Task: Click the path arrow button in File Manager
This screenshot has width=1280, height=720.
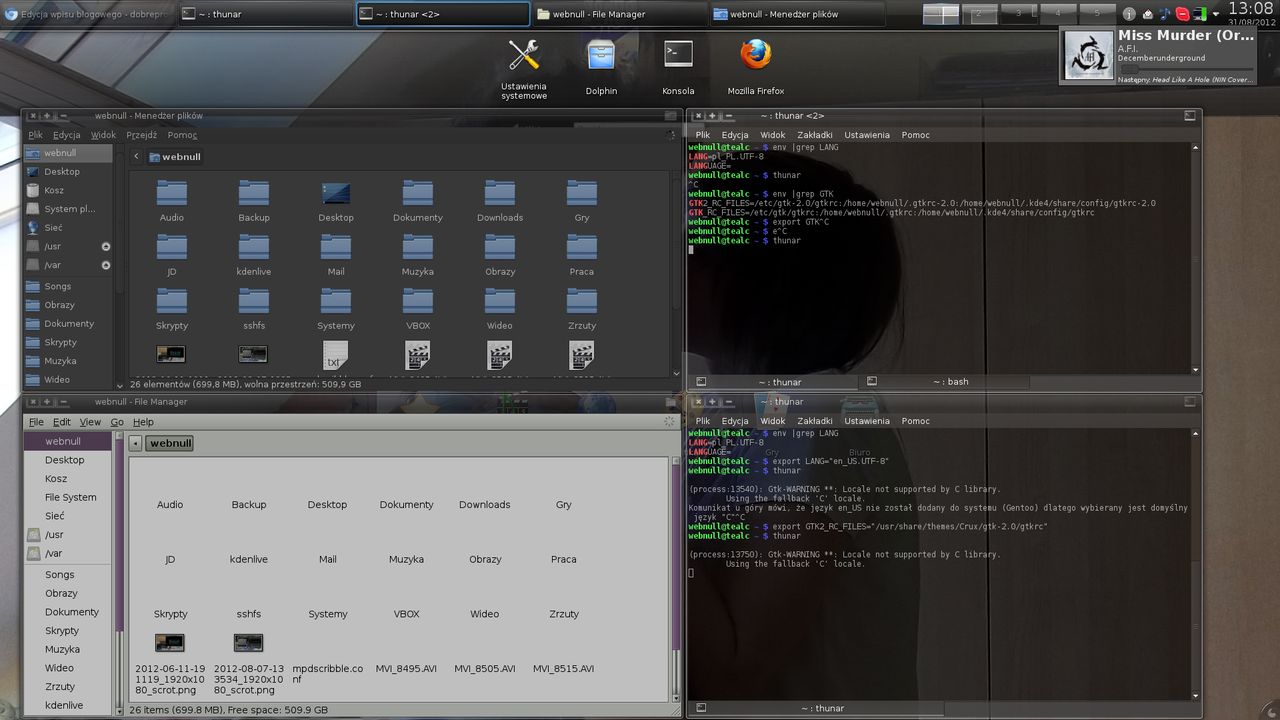Action: [135, 443]
